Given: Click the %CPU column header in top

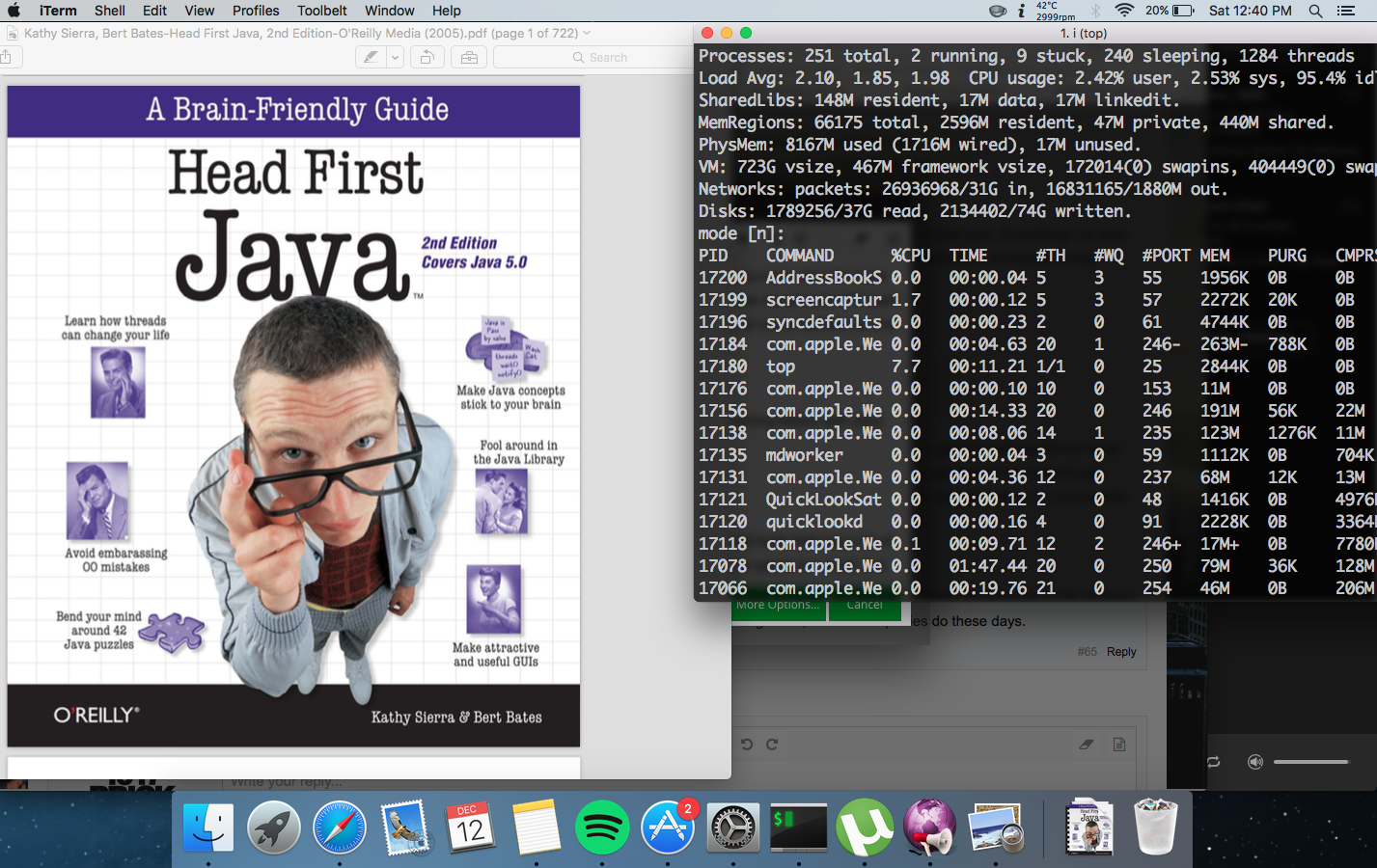Looking at the screenshot, I should click(910, 256).
